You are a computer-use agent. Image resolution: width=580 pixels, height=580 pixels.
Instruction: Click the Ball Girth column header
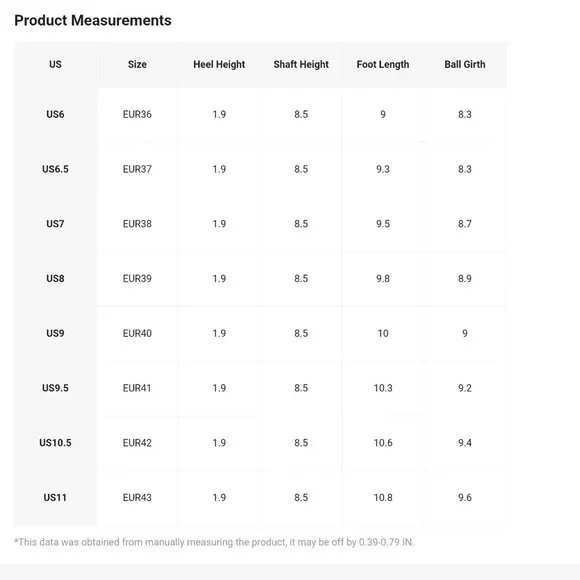(x=465, y=64)
